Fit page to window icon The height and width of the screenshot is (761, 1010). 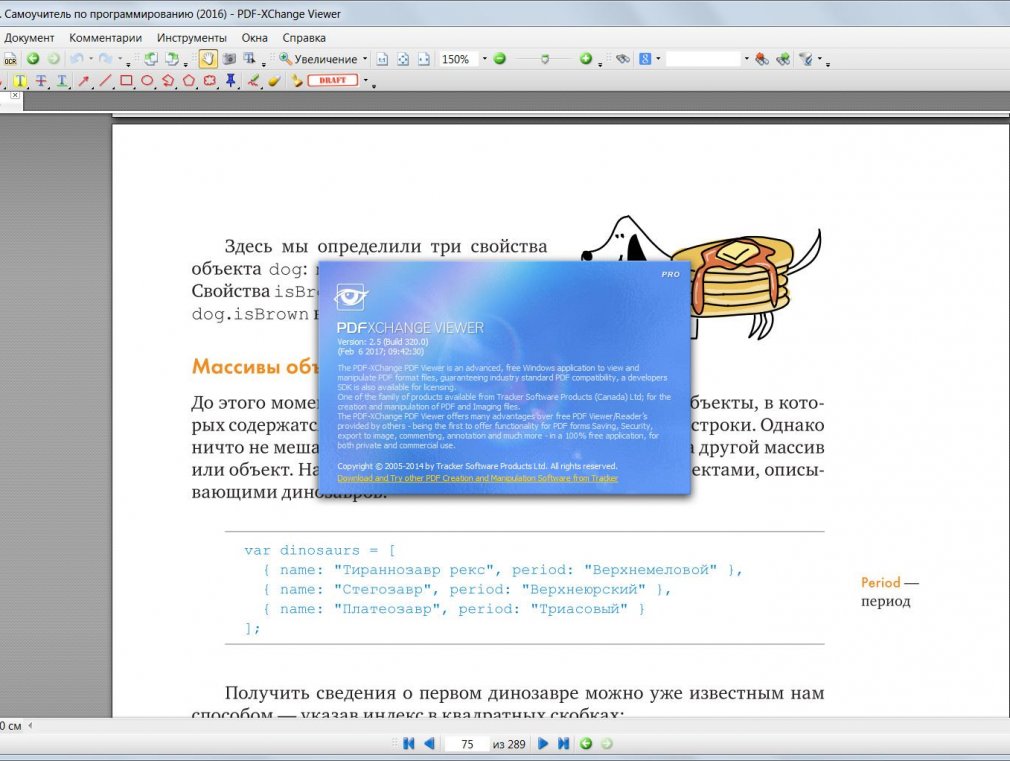click(x=403, y=59)
